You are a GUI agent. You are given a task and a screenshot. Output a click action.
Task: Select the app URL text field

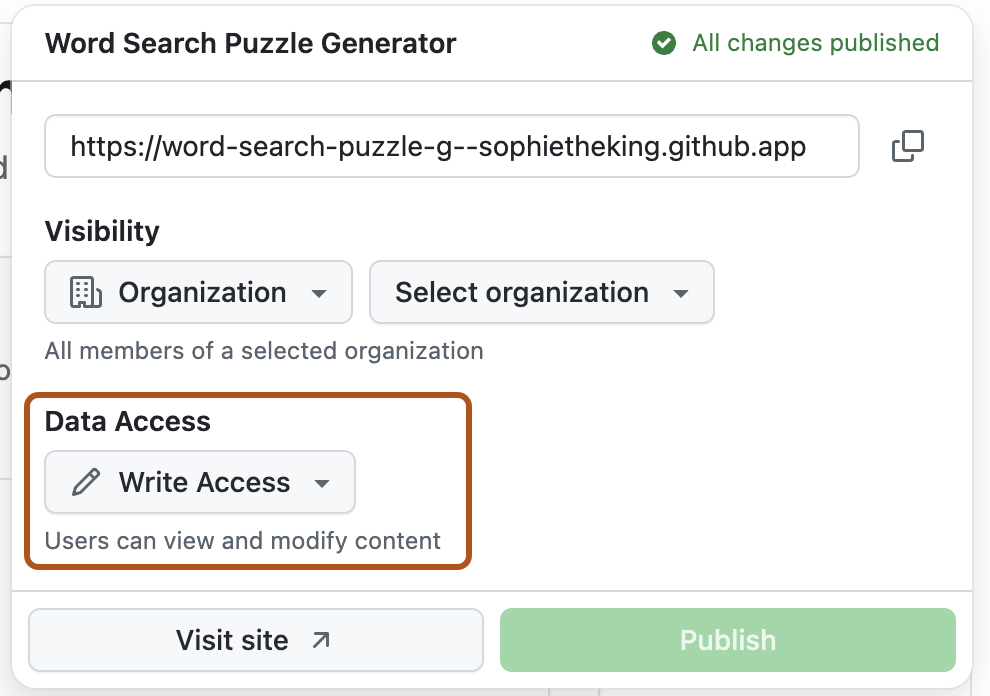coord(450,146)
